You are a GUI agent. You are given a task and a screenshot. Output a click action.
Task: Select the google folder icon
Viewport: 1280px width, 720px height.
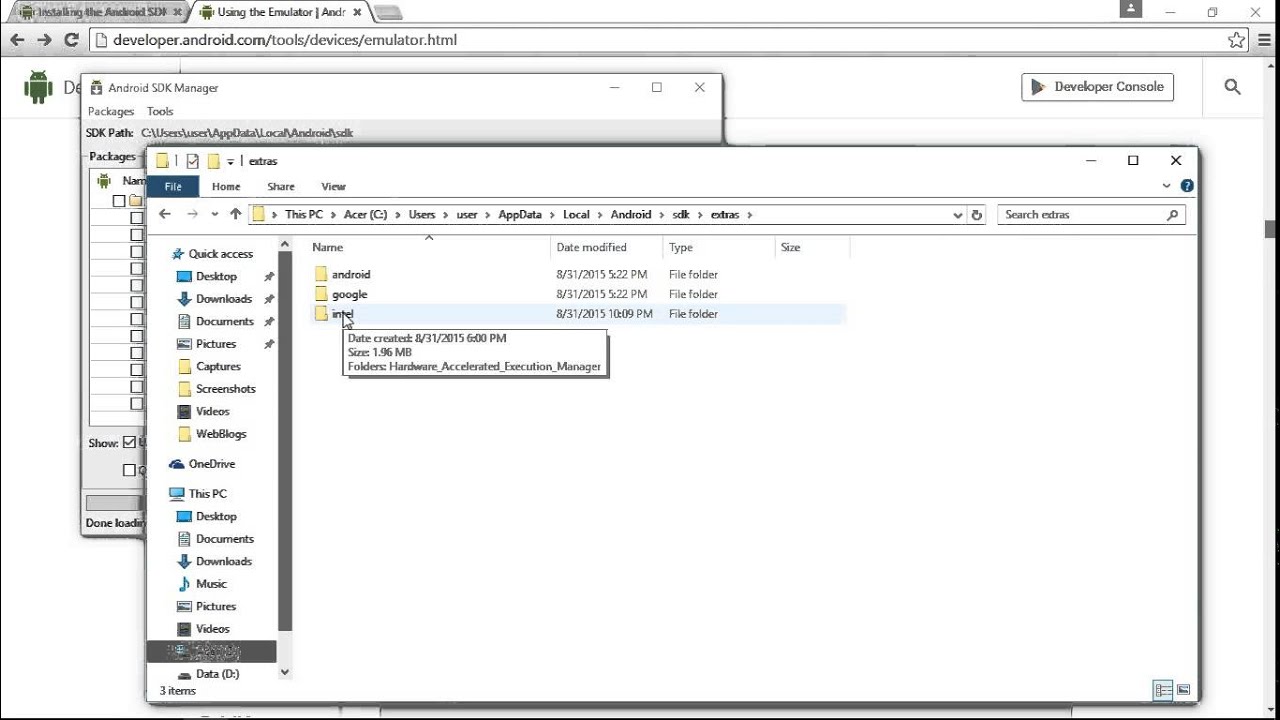click(x=321, y=294)
